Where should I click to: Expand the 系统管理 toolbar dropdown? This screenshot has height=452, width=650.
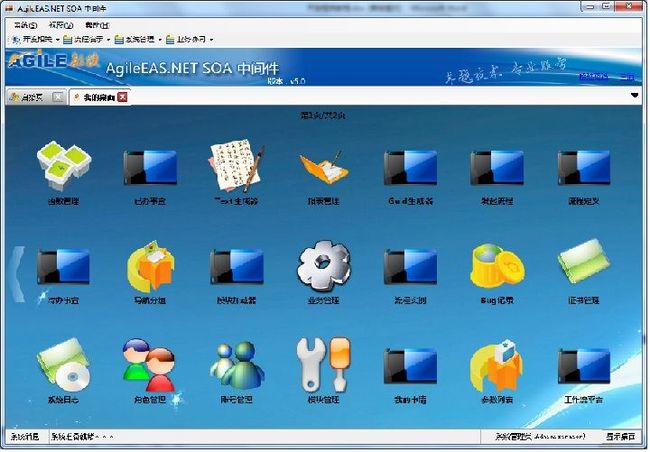click(x=160, y=40)
